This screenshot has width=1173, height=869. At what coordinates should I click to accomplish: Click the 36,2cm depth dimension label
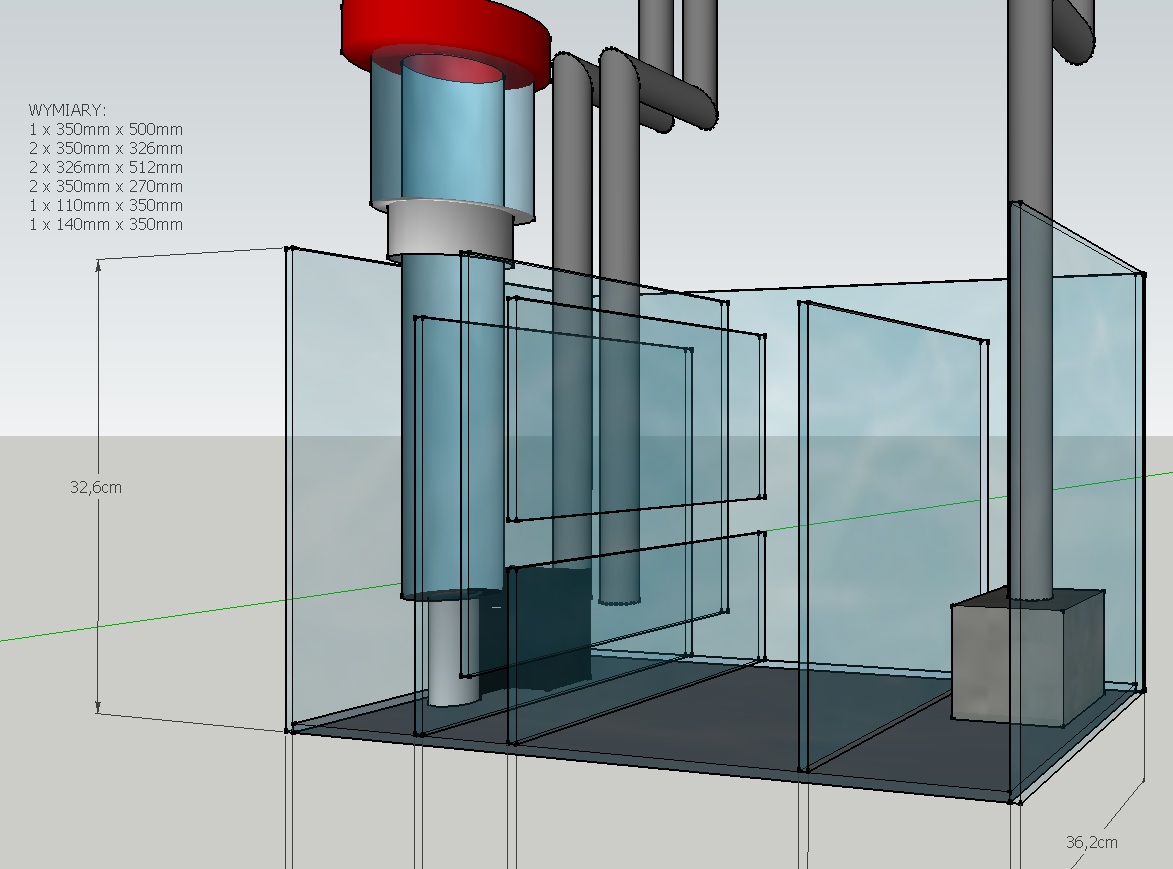(x=1091, y=842)
